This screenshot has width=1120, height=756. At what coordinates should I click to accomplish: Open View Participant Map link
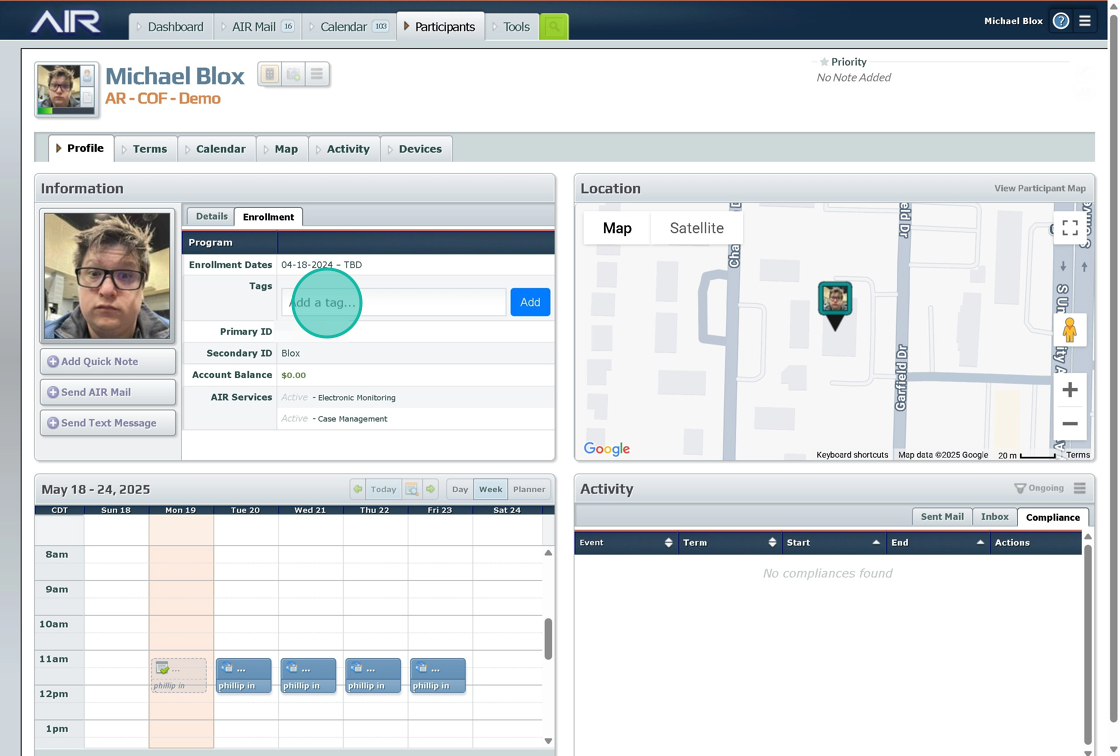pyautogui.click(x=1039, y=189)
